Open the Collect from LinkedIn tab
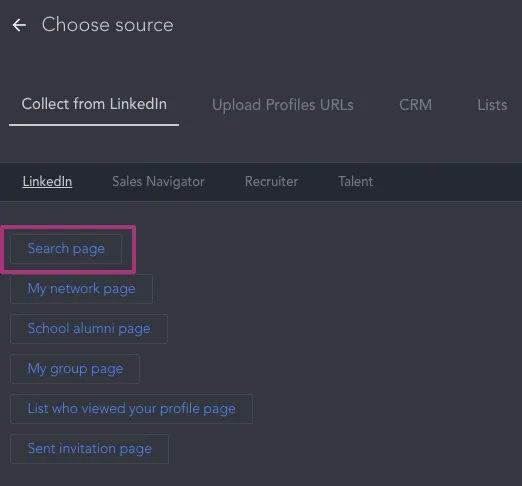This screenshot has height=486, width=522. (x=94, y=104)
